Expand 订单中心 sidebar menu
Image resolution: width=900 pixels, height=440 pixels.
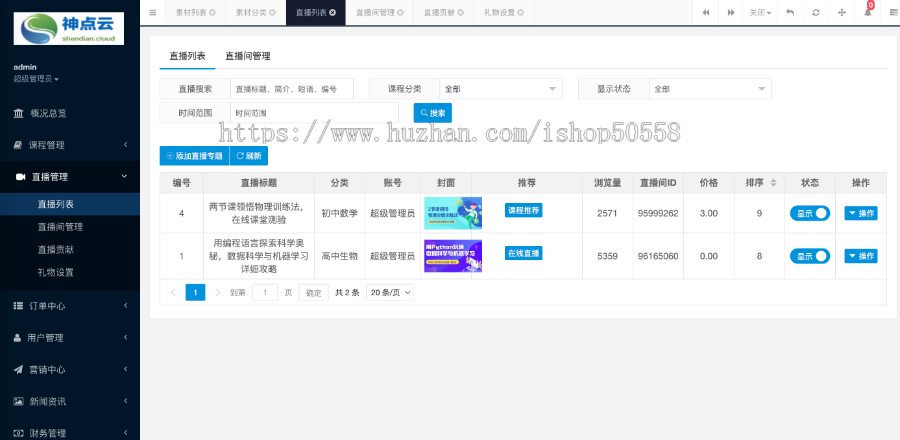69,306
